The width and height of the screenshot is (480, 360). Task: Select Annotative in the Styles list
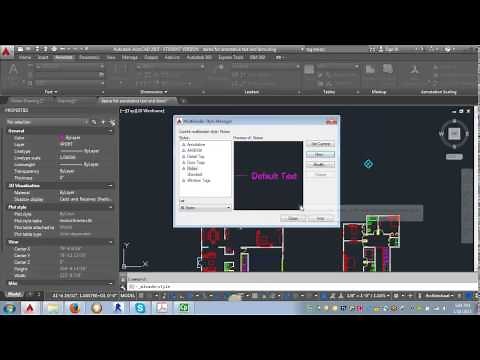[x=196, y=145]
